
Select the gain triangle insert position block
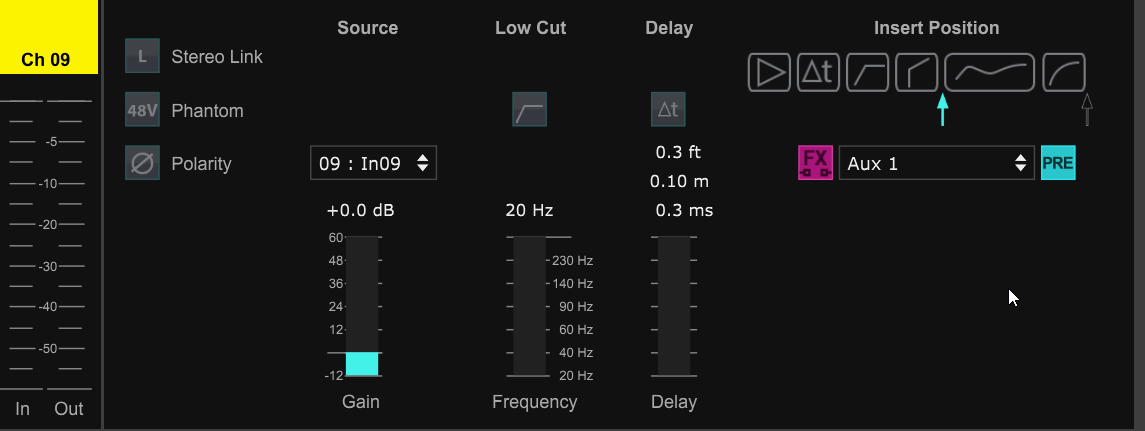(x=769, y=72)
